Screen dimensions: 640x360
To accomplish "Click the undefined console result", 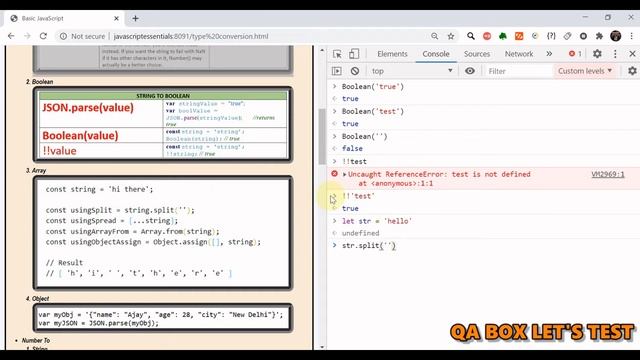I will (x=360, y=233).
